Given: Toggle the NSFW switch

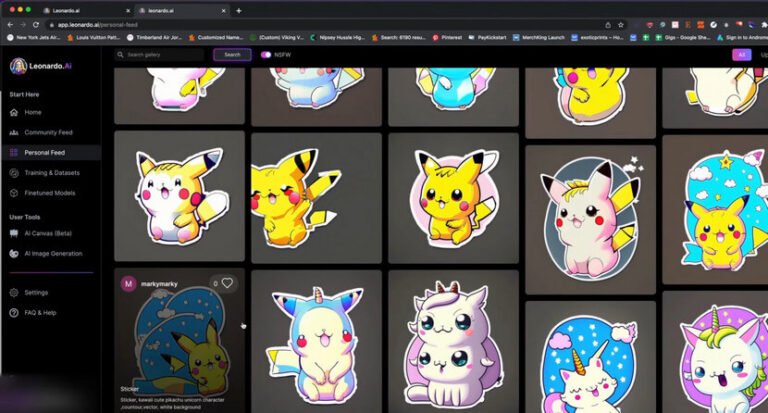Looking at the screenshot, I should click(x=265, y=55).
